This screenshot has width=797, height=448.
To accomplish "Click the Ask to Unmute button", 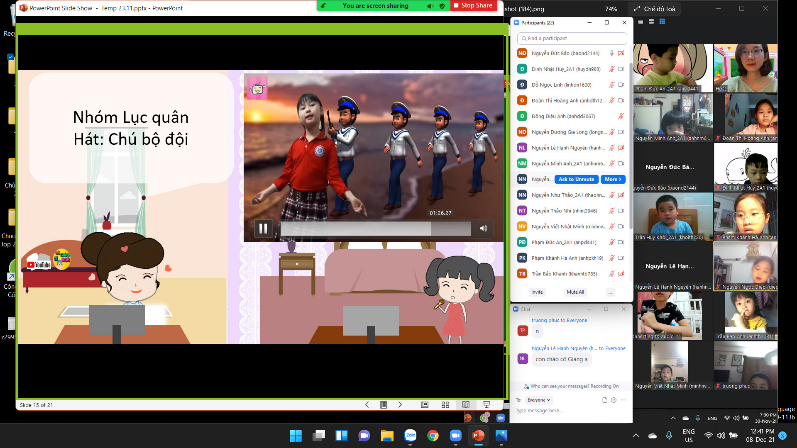I will pyautogui.click(x=577, y=179).
